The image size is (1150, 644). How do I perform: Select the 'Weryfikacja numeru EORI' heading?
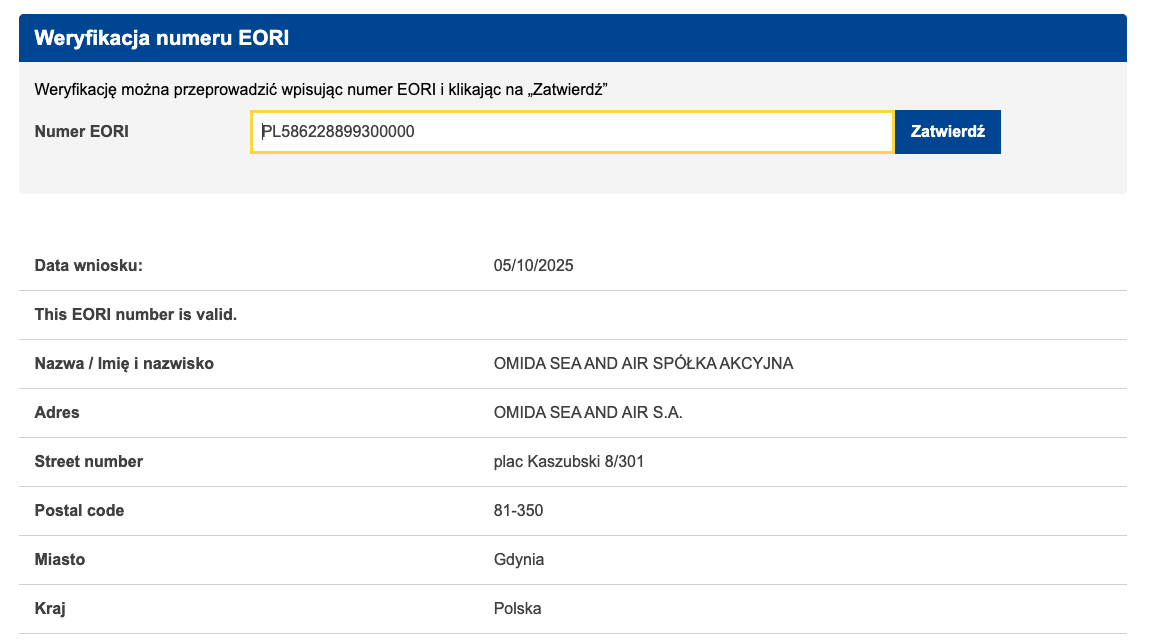(162, 38)
